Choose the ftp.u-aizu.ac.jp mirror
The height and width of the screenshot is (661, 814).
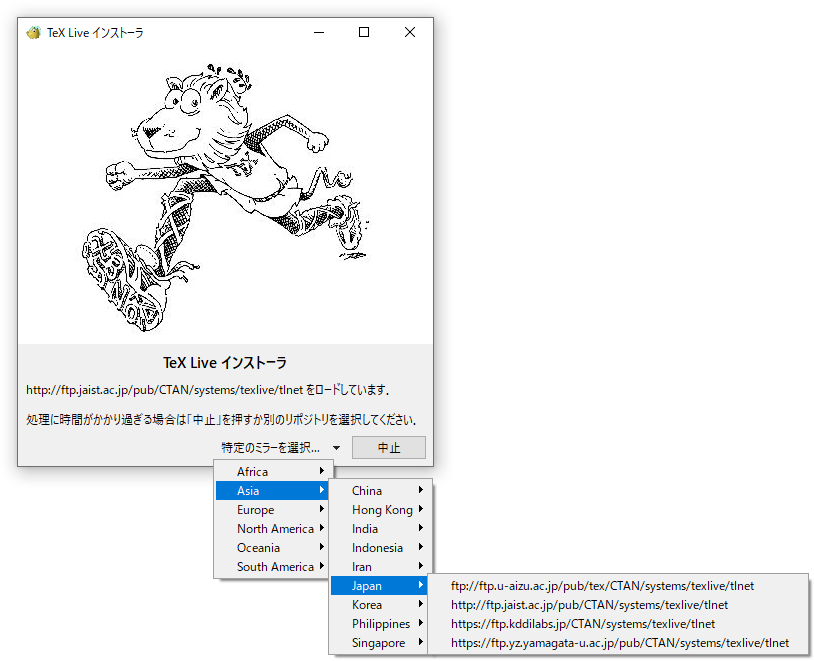[618, 586]
